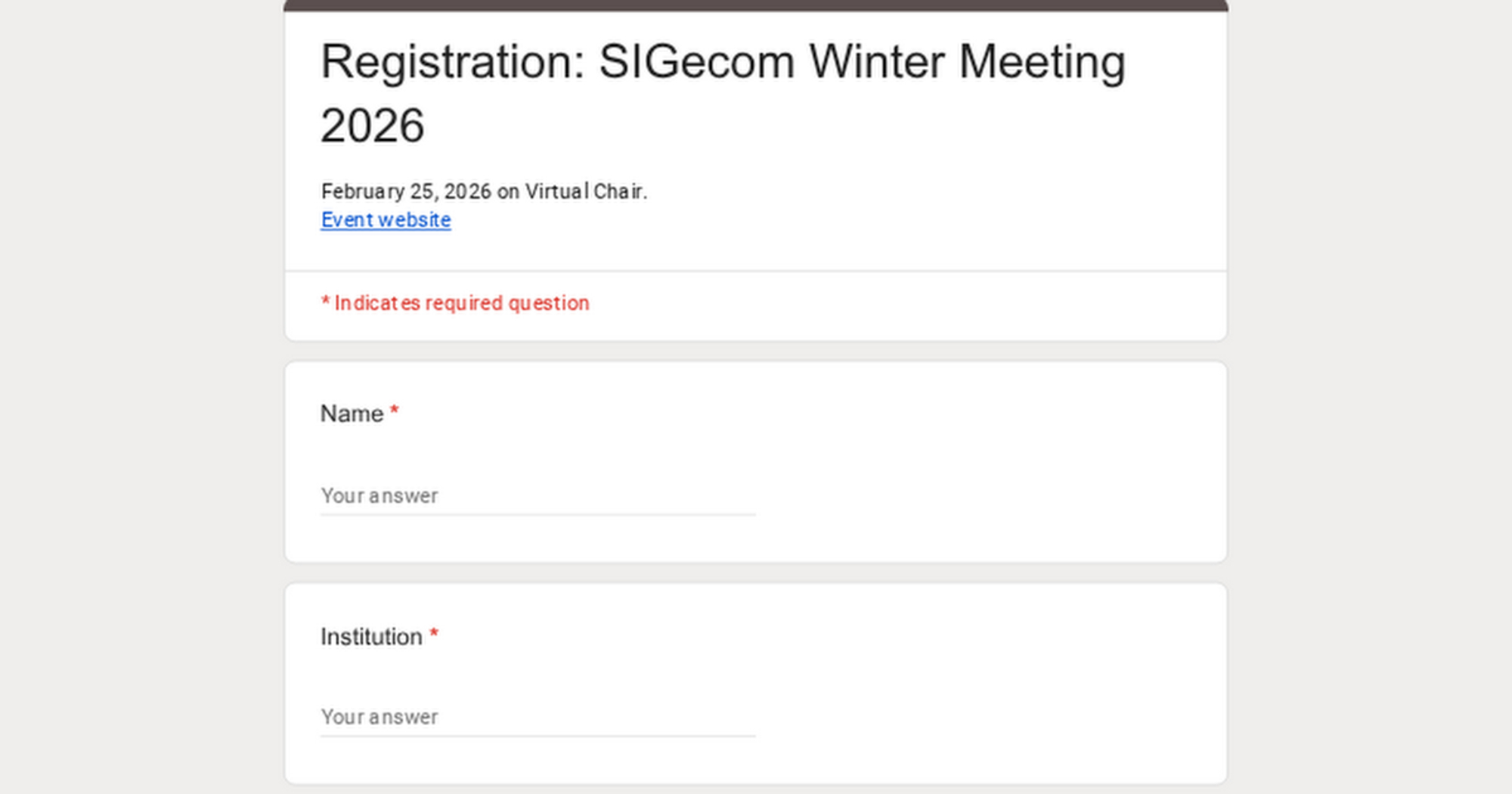Click the Institution question label
This screenshot has width=1512, height=794.
(x=371, y=637)
